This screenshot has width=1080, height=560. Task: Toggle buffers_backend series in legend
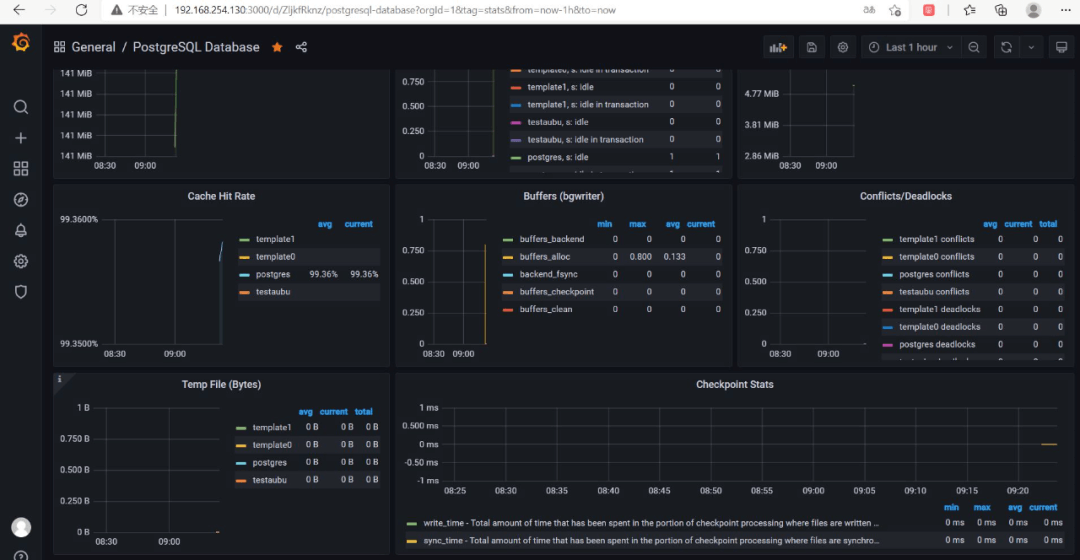(552, 239)
